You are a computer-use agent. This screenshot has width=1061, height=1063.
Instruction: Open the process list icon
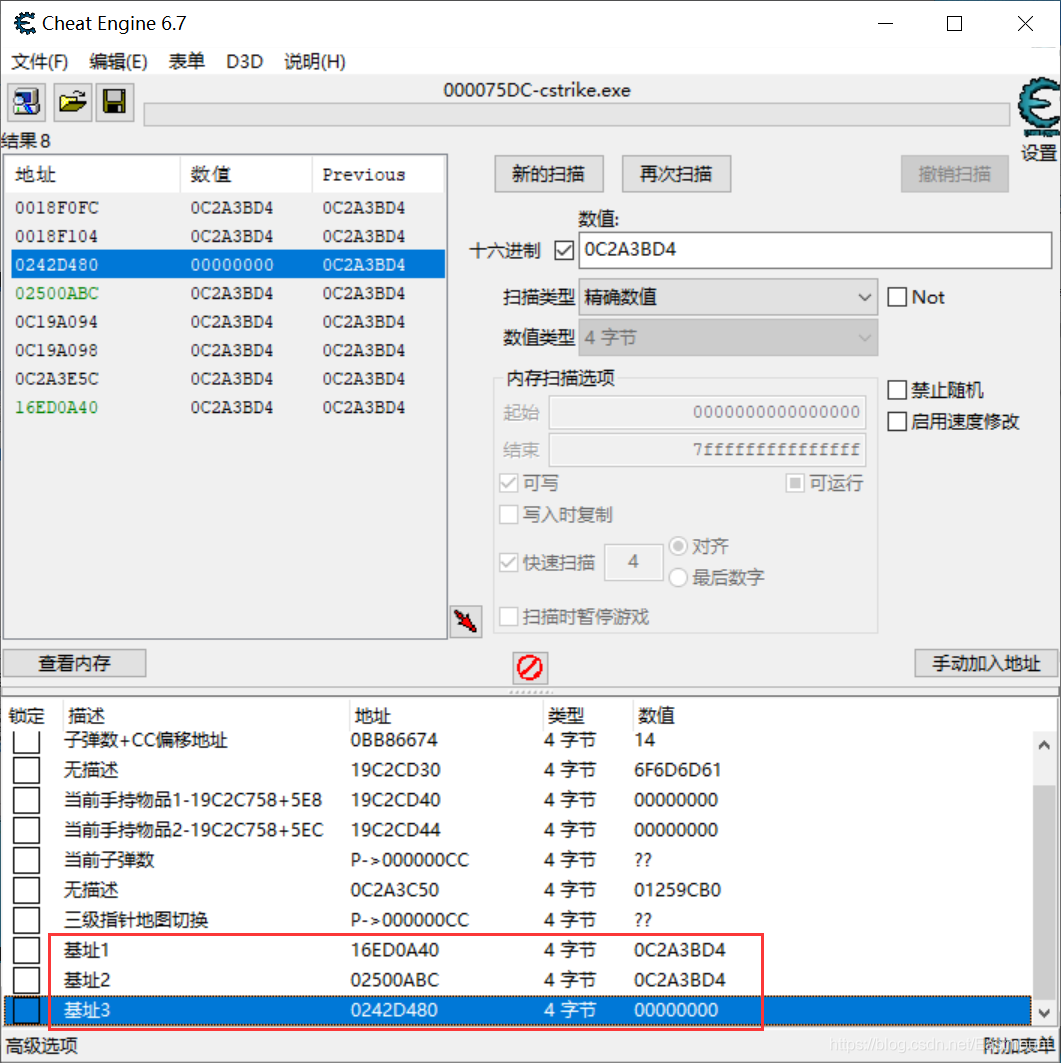[x=26, y=102]
